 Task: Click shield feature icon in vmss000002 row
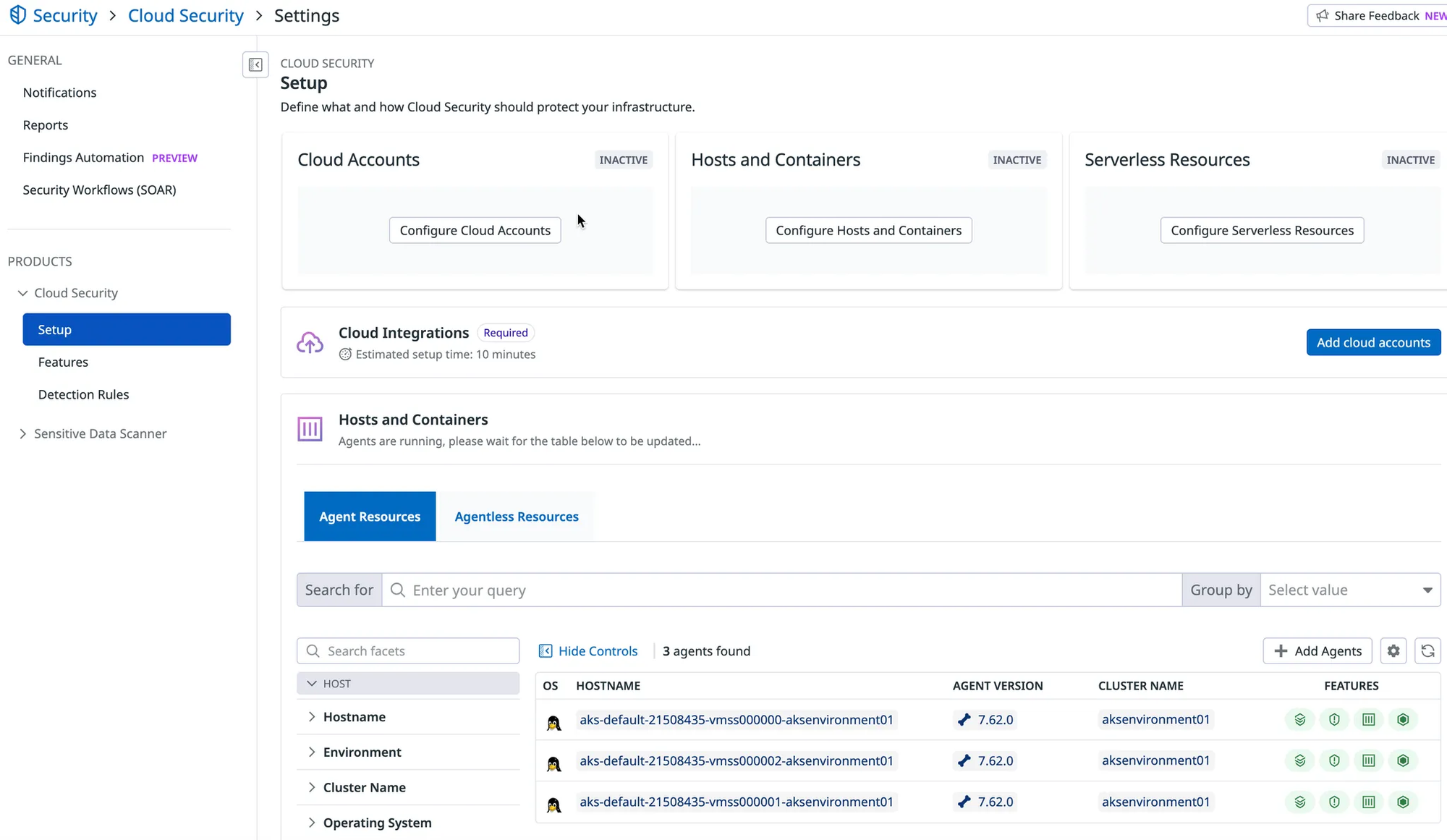tap(1334, 760)
